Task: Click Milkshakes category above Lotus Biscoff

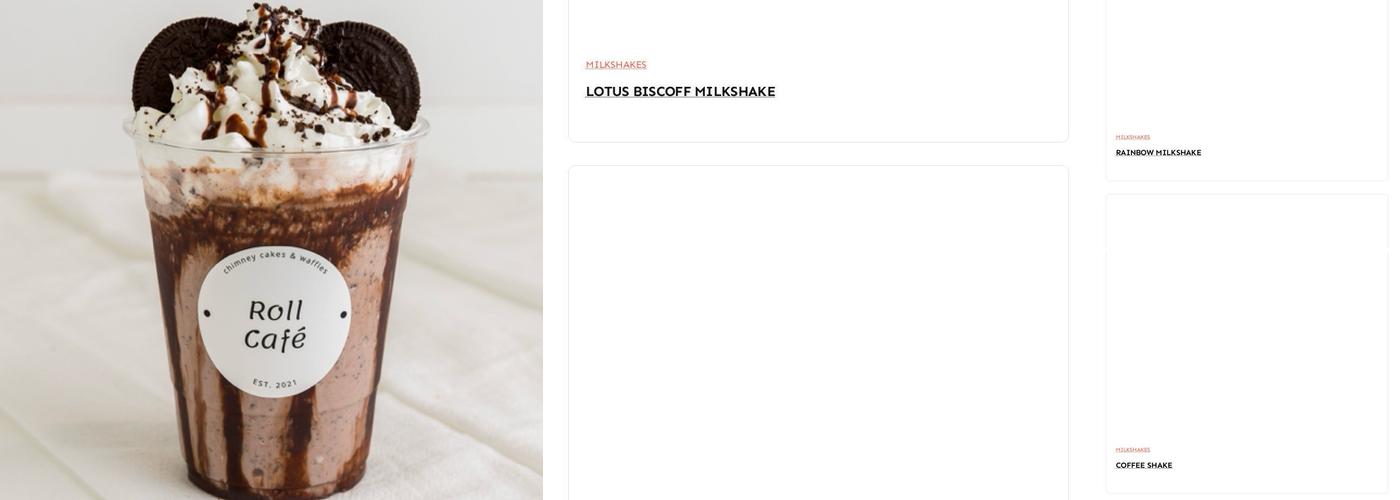Action: coord(616,65)
